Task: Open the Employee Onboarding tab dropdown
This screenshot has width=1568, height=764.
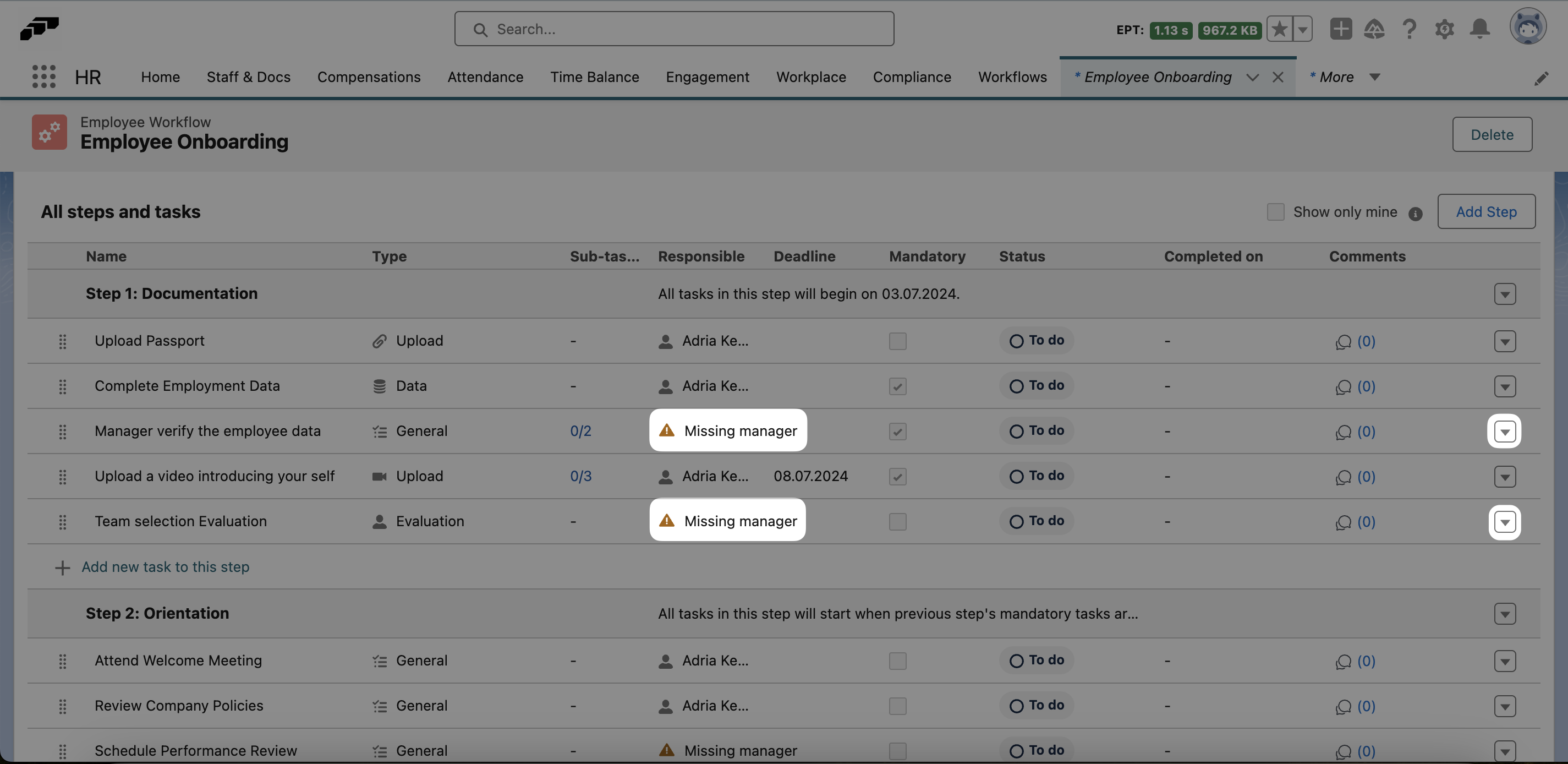Action: click(x=1253, y=77)
